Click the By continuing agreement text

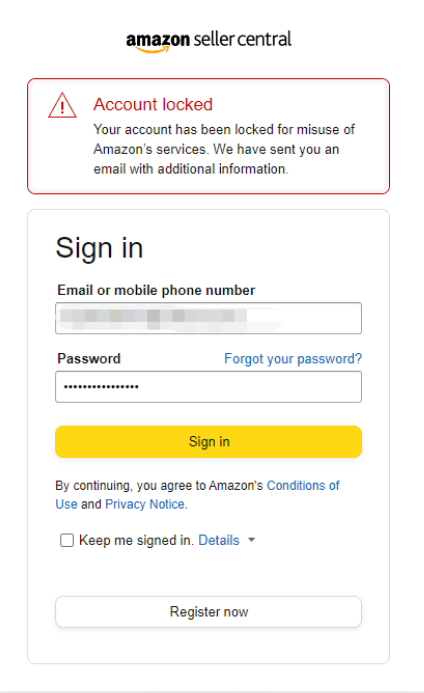coord(197,495)
